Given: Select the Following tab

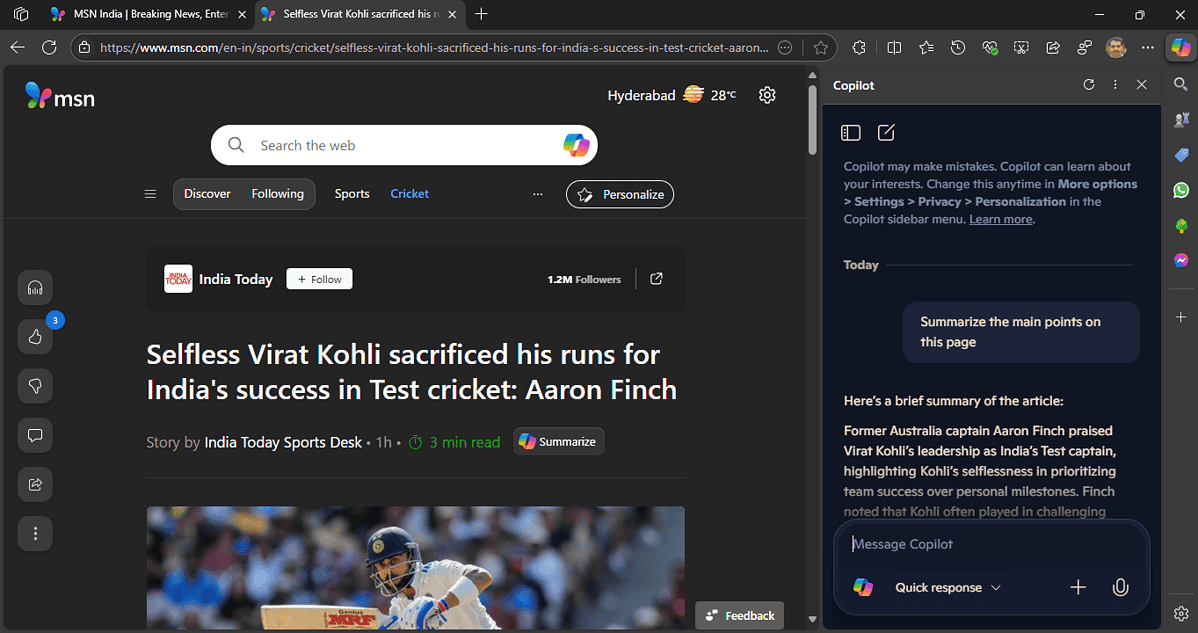Looking at the screenshot, I should coord(277,194).
